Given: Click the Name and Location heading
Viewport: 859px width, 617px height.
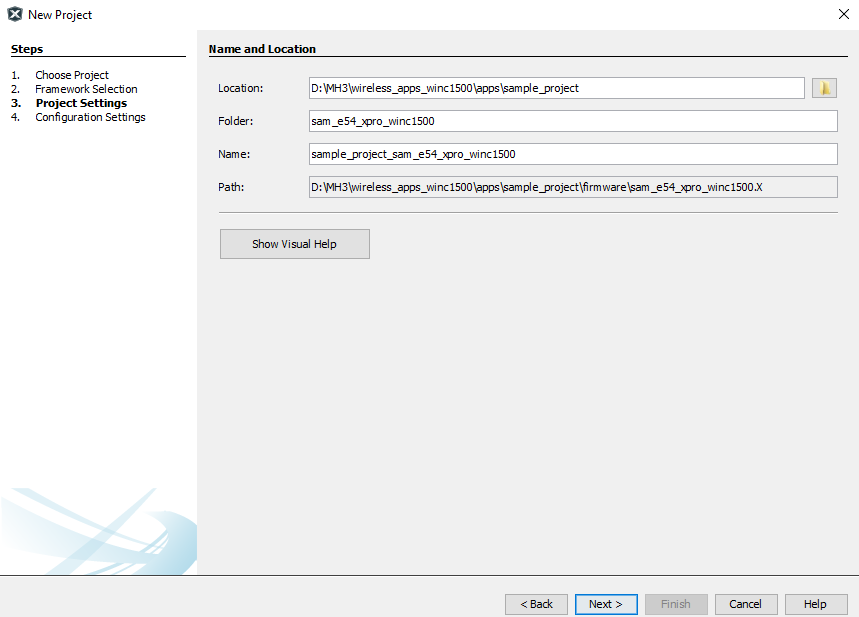Looking at the screenshot, I should pos(262,49).
